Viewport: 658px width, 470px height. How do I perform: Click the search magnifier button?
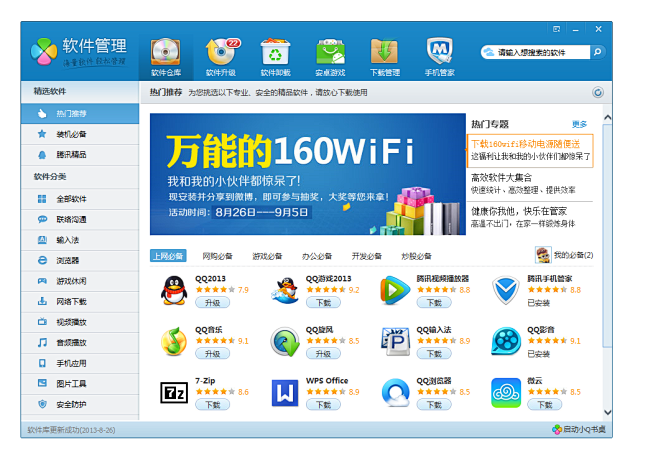pyautogui.click(x=597, y=52)
